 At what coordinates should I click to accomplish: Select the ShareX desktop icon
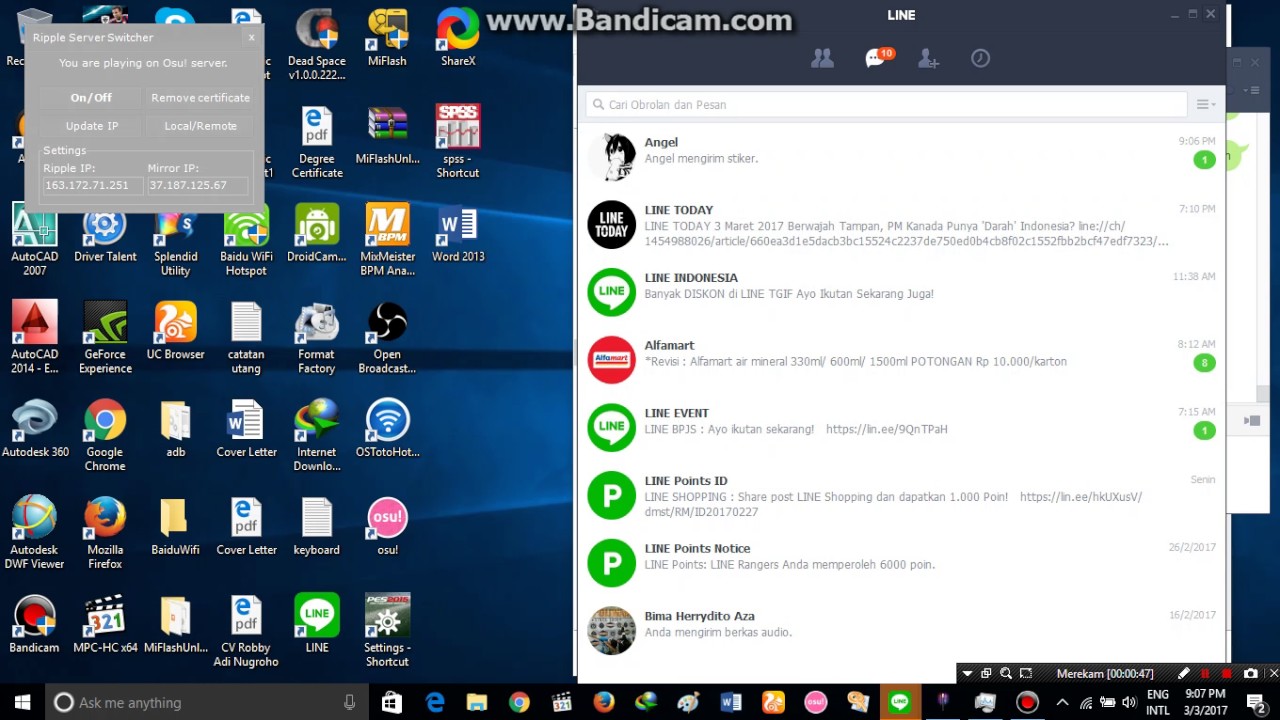458,38
